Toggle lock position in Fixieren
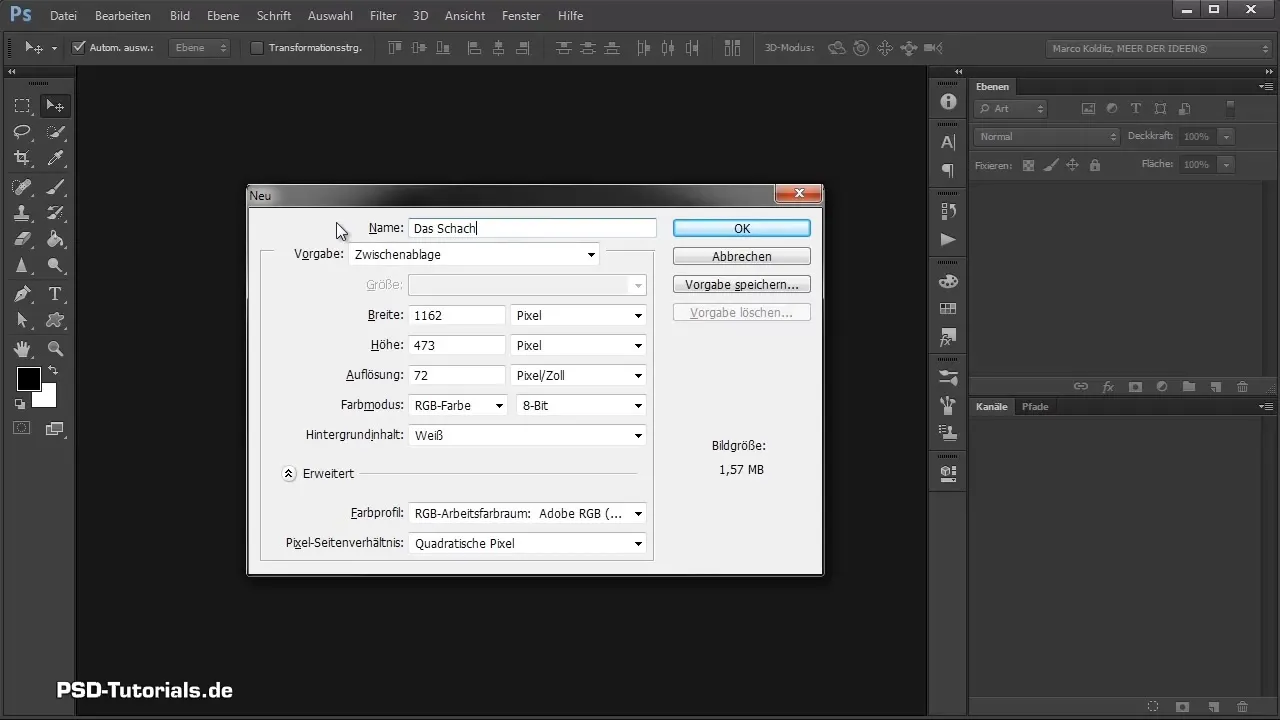Screen dimensions: 1280x720 point(1072,165)
